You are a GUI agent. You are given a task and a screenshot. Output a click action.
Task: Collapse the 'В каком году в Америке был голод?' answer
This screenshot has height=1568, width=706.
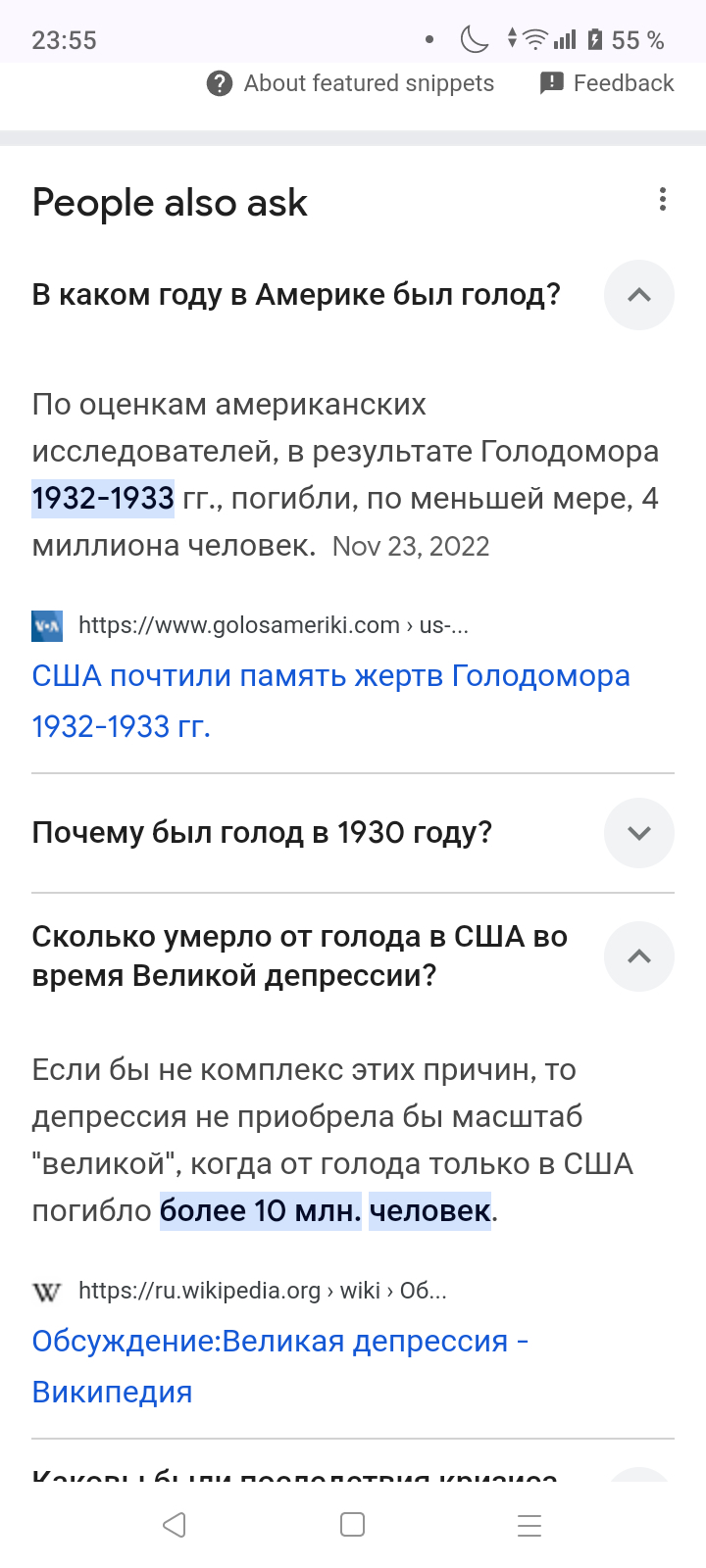638,295
